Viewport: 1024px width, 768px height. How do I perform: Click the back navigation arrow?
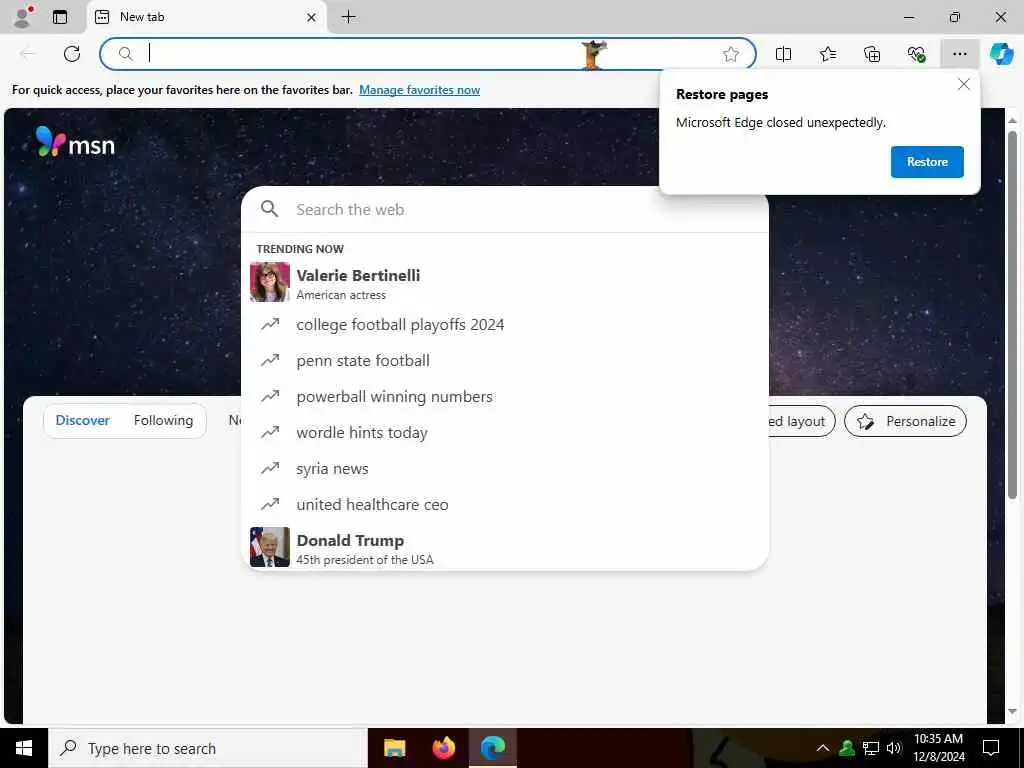28,54
